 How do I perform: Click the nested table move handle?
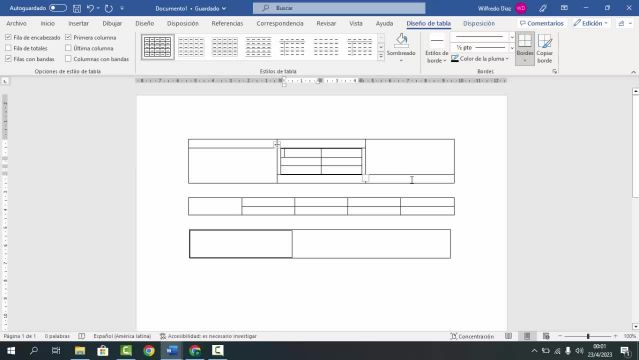pos(277,144)
